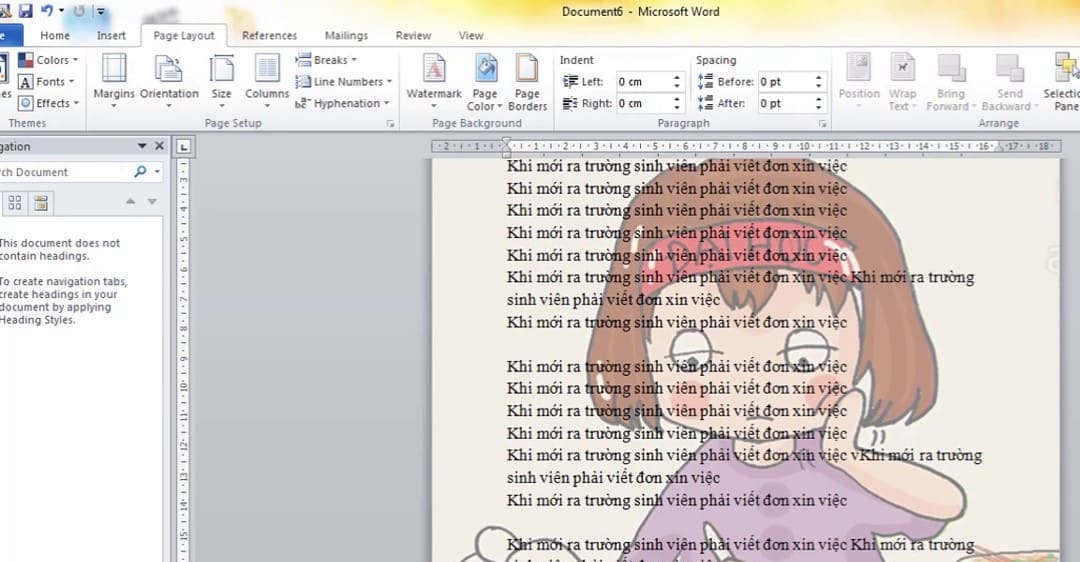1080x562 pixels.
Task: Click the Indent Left input field
Action: pos(643,81)
